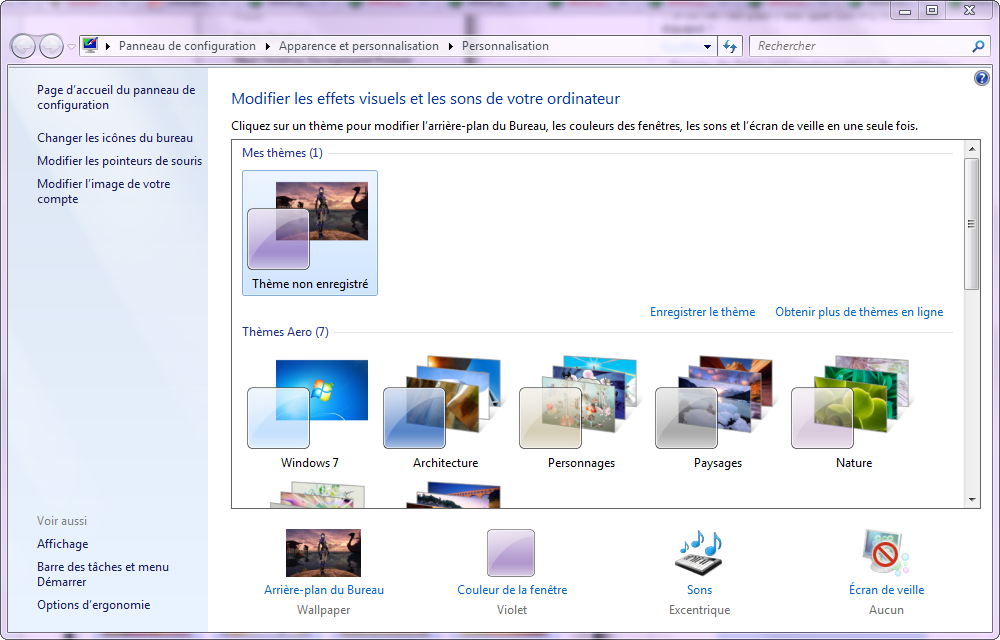This screenshot has height=640, width=1000.
Task: Click 'Aucun' screen saver text
Action: pyautogui.click(x=886, y=610)
